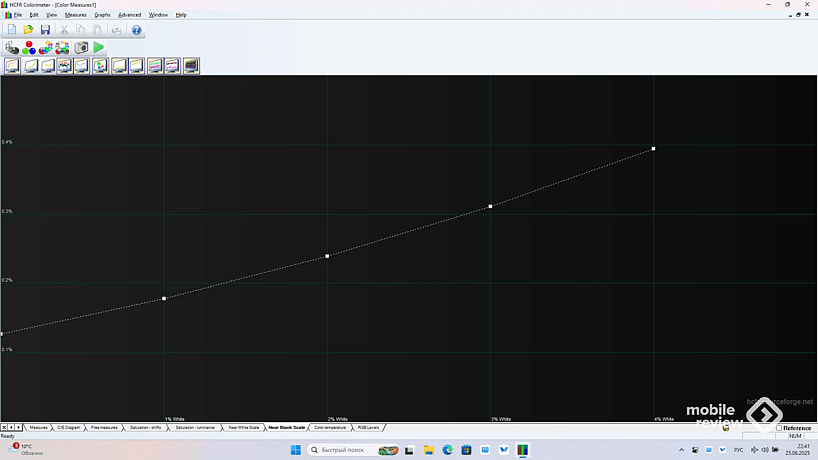This screenshot has width=818, height=460.
Task: Switch to the Color temperature tab
Action: (x=330, y=427)
